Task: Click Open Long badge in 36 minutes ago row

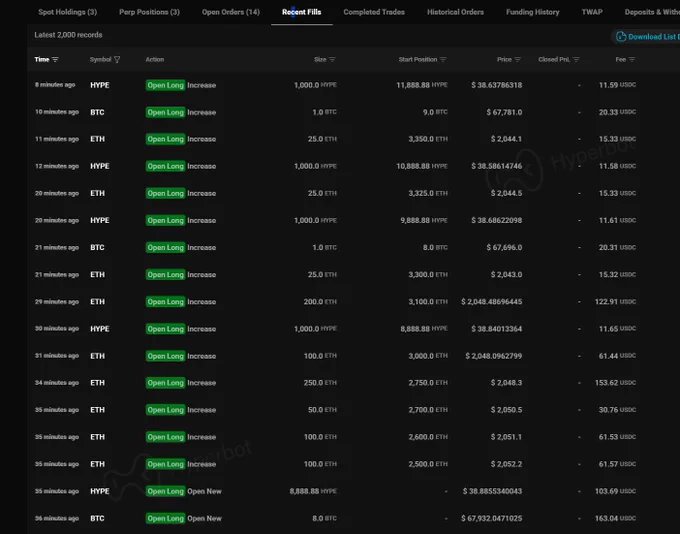Action: pyautogui.click(x=165, y=518)
